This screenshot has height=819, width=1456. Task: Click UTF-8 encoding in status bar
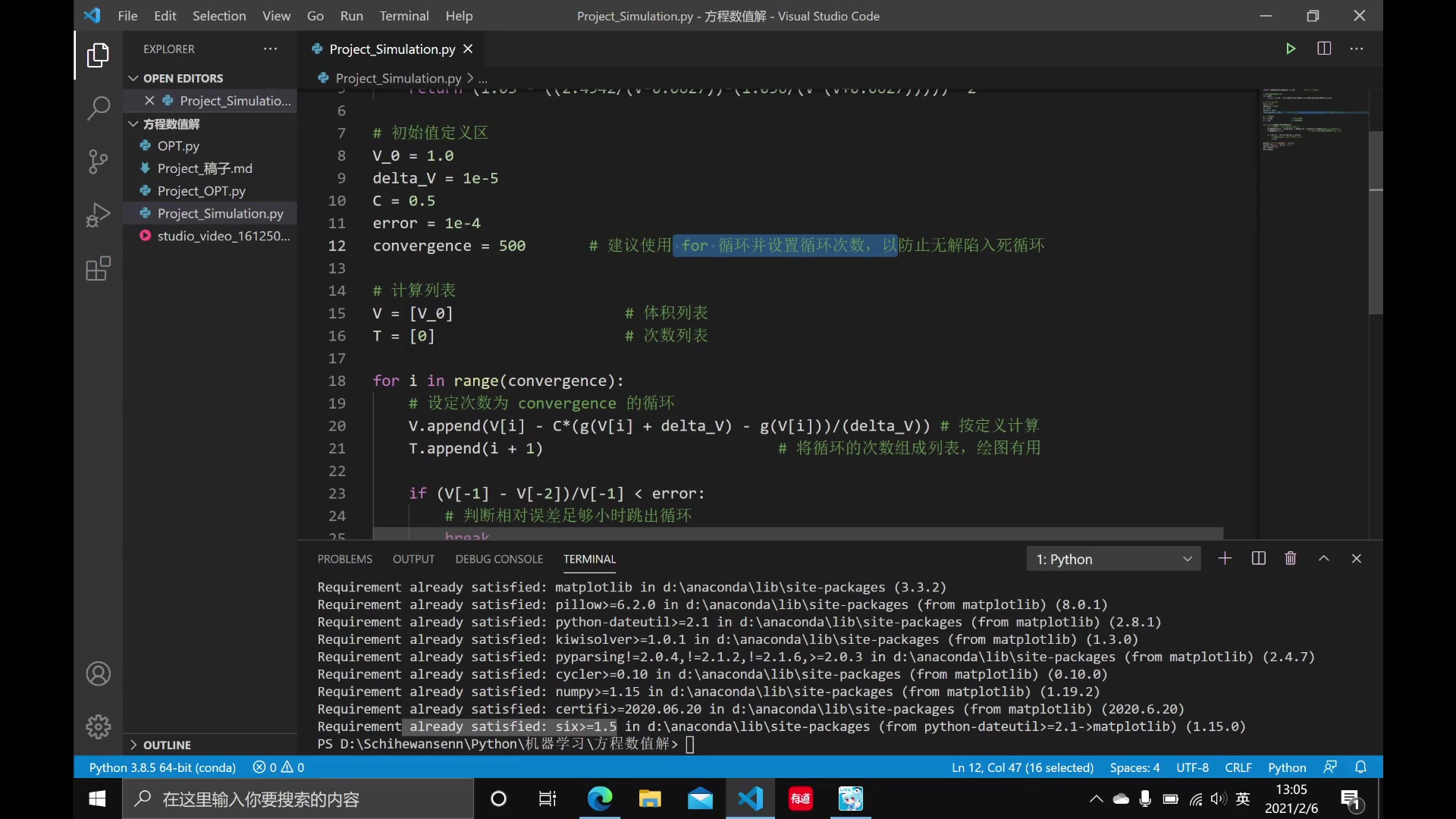[1192, 767]
